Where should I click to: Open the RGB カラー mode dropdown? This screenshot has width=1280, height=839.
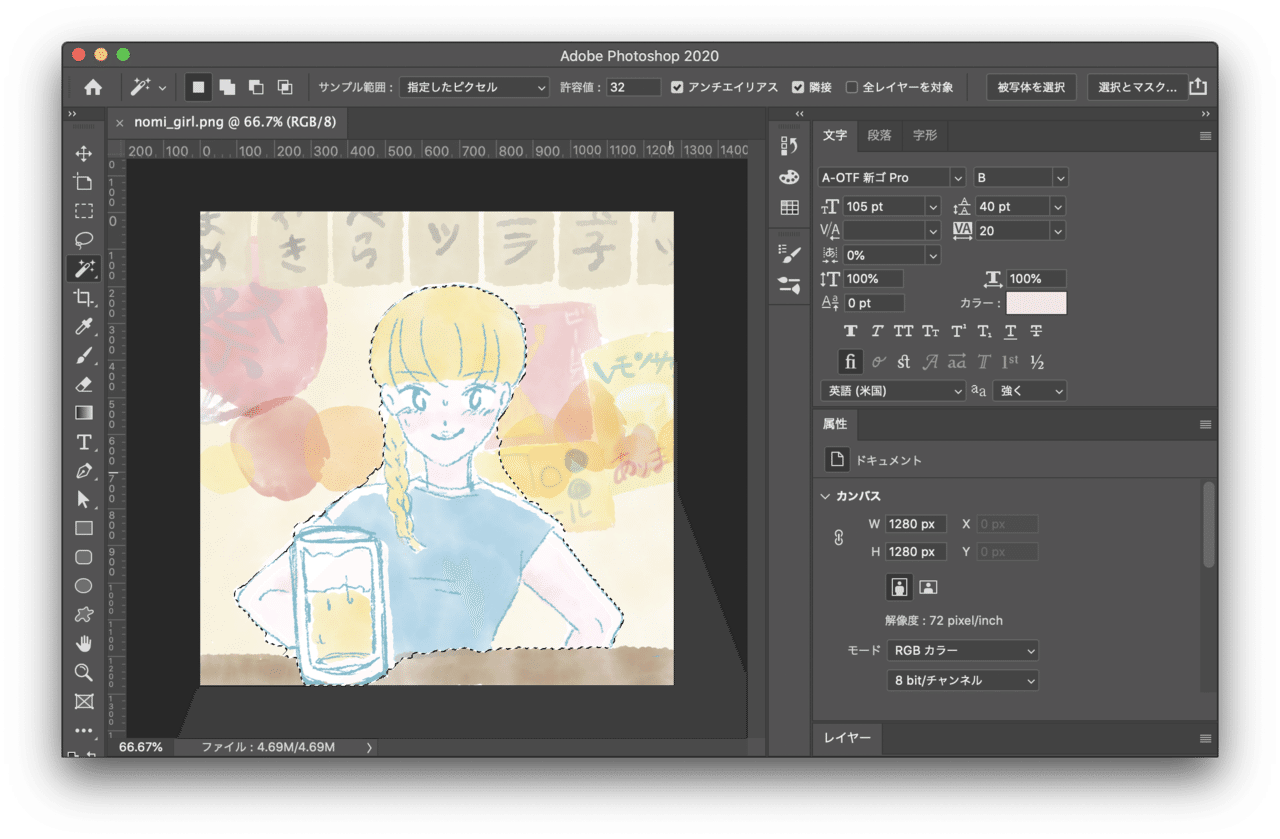pos(963,650)
